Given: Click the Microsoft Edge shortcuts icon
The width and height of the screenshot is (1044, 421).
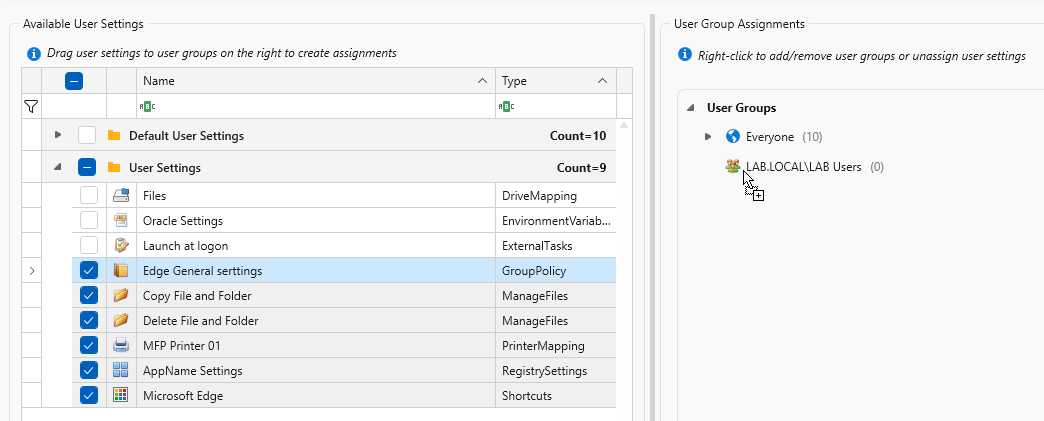Looking at the screenshot, I should coord(121,395).
